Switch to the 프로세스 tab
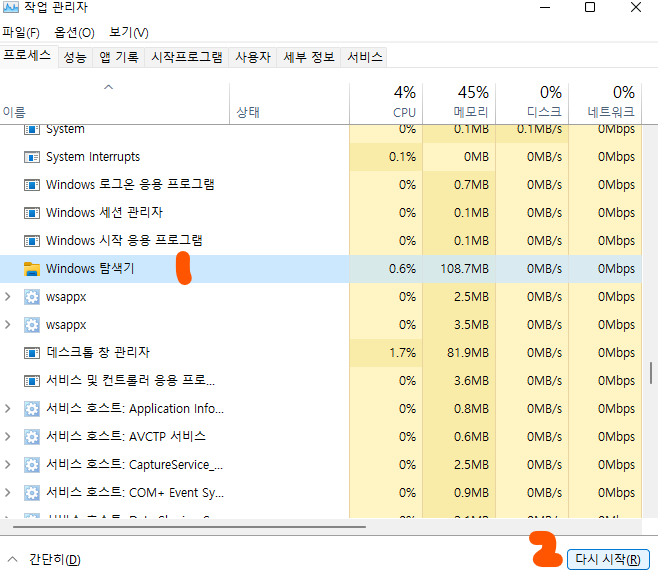 [x=28, y=55]
